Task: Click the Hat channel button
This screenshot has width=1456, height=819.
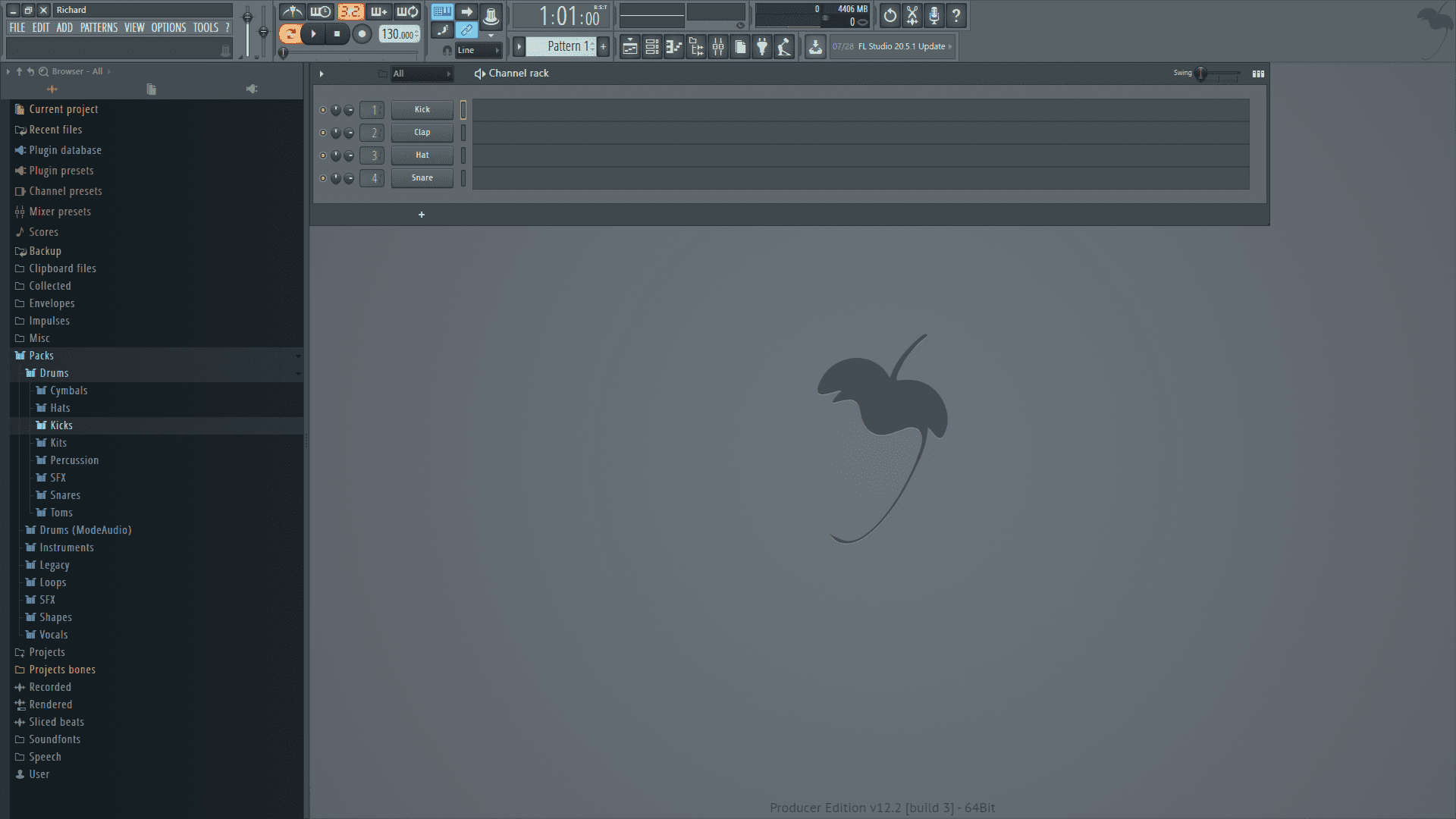Action: tap(422, 155)
